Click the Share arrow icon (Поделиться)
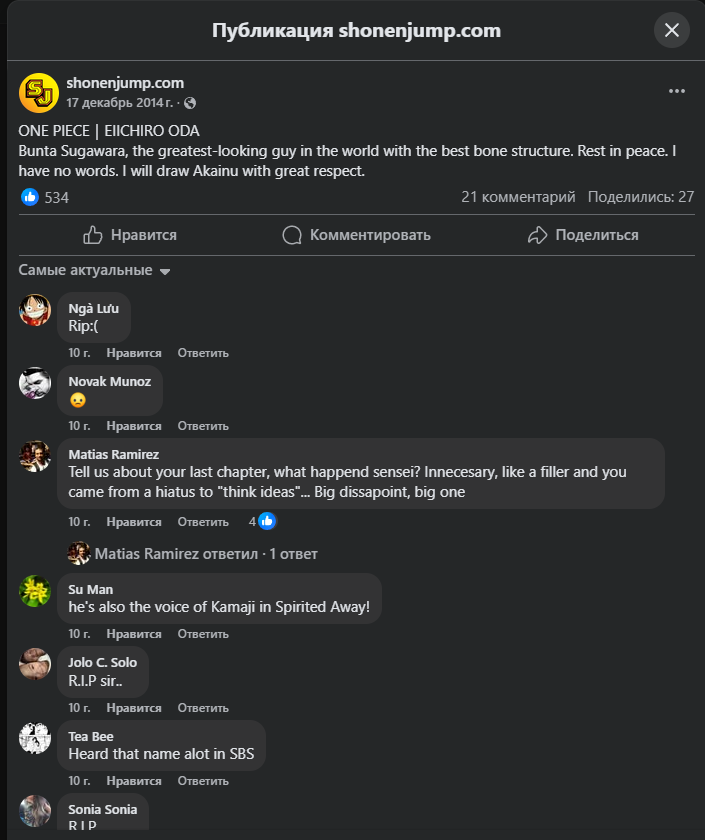 coord(538,235)
